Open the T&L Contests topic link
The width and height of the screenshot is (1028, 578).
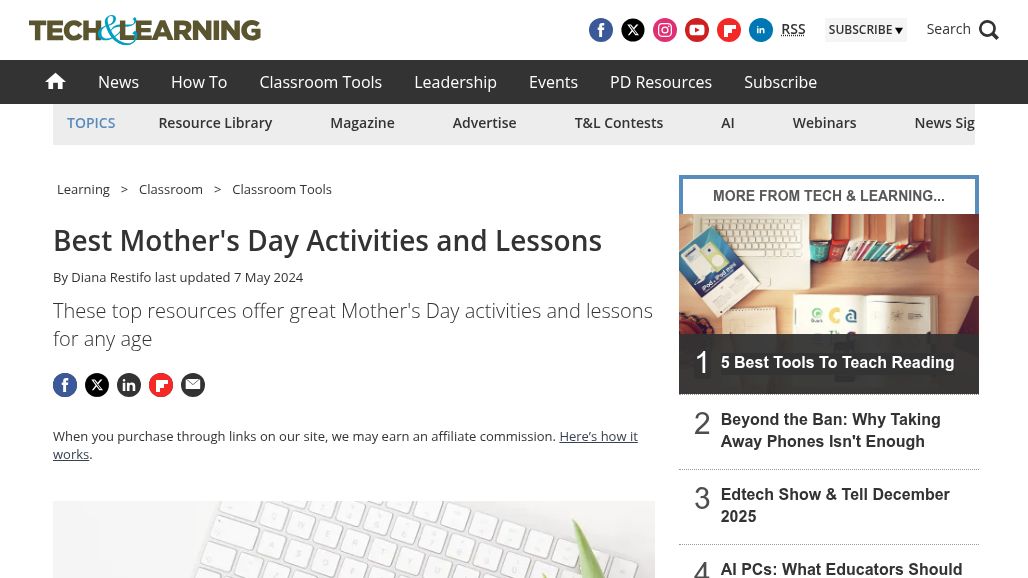(x=618, y=123)
